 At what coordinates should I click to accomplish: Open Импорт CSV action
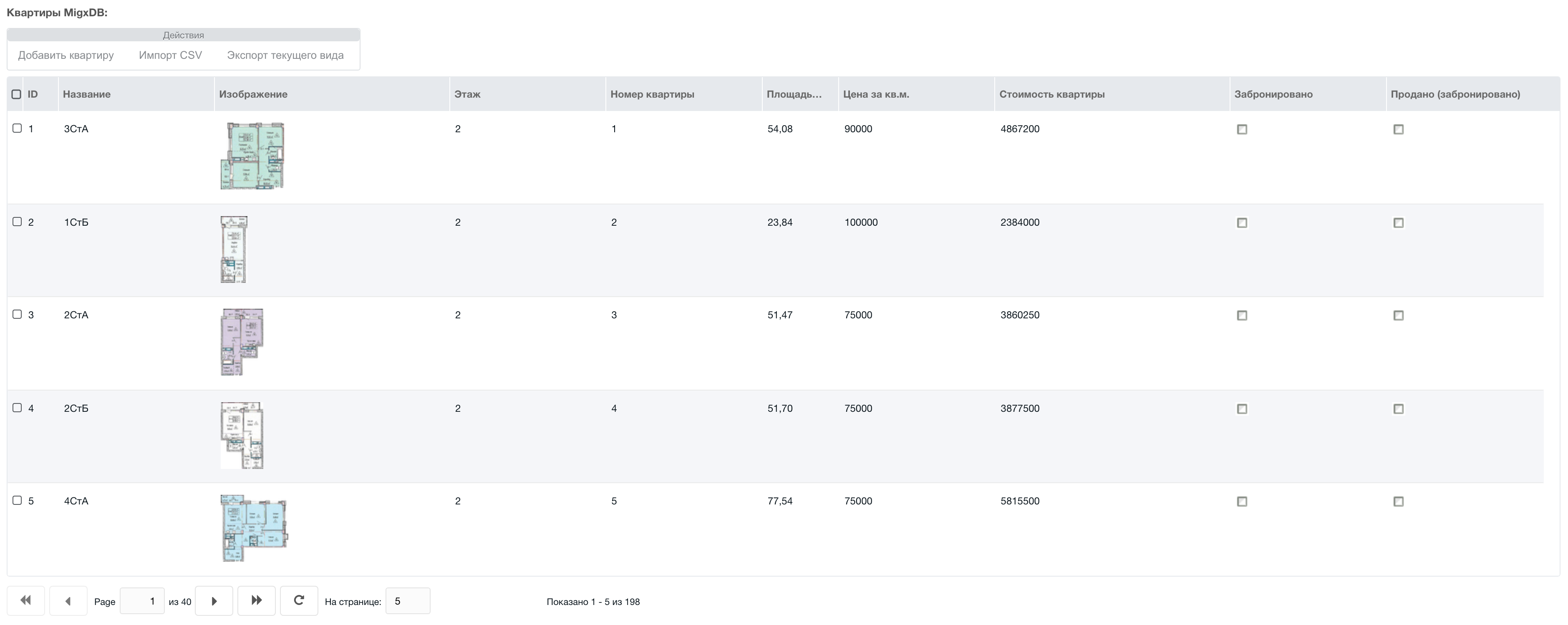170,55
